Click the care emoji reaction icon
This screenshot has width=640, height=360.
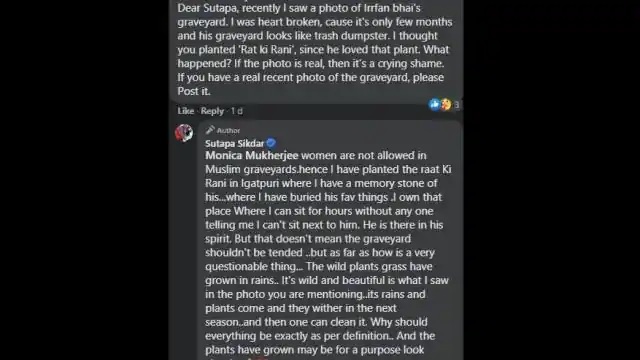click(446, 105)
